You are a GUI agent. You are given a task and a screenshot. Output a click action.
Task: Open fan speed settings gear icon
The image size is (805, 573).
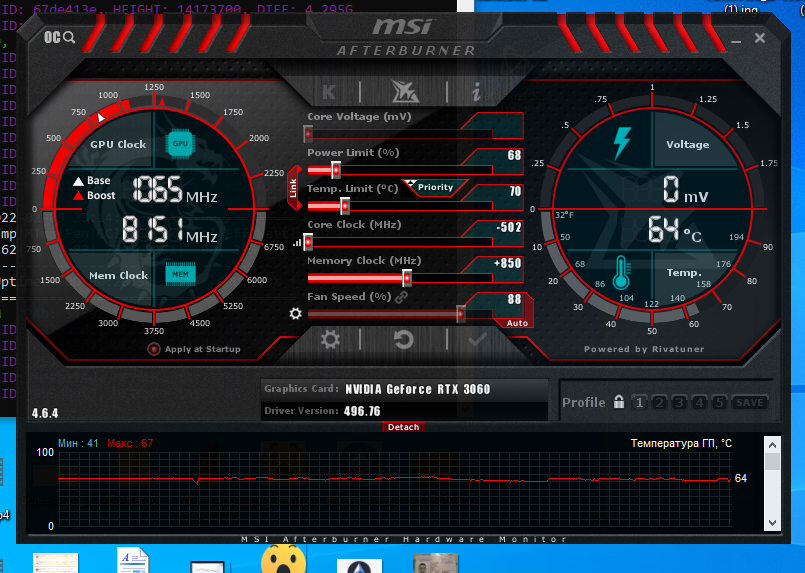pyautogui.click(x=295, y=313)
